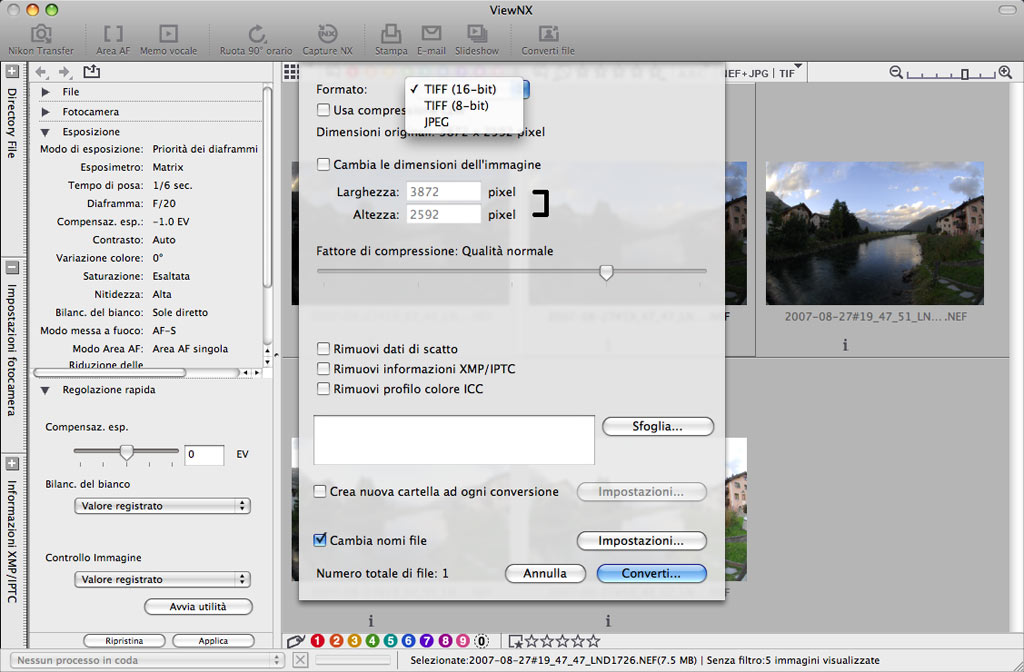Expand the Directory File side panel

click(12, 71)
